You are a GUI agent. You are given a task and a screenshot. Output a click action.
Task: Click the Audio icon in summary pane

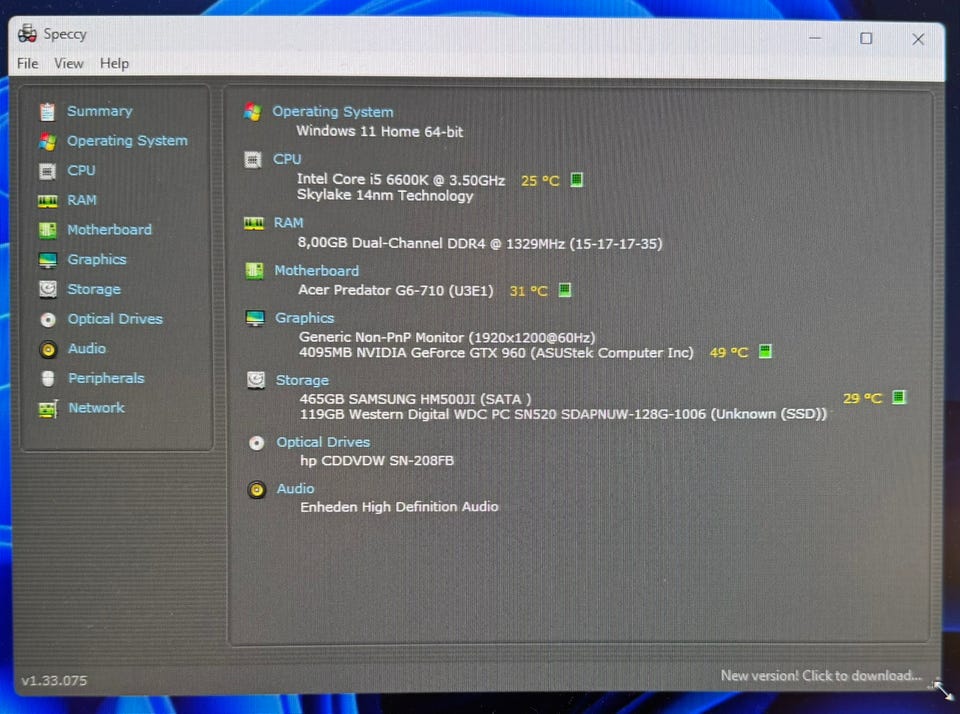click(257, 489)
